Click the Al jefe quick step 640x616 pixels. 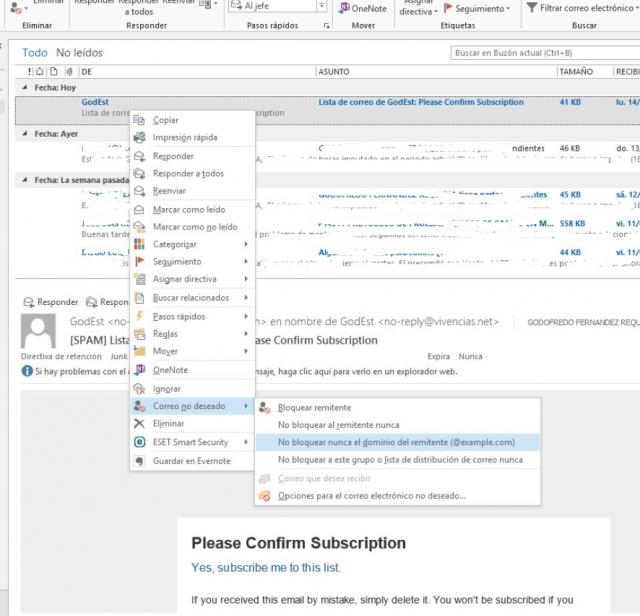272,6
